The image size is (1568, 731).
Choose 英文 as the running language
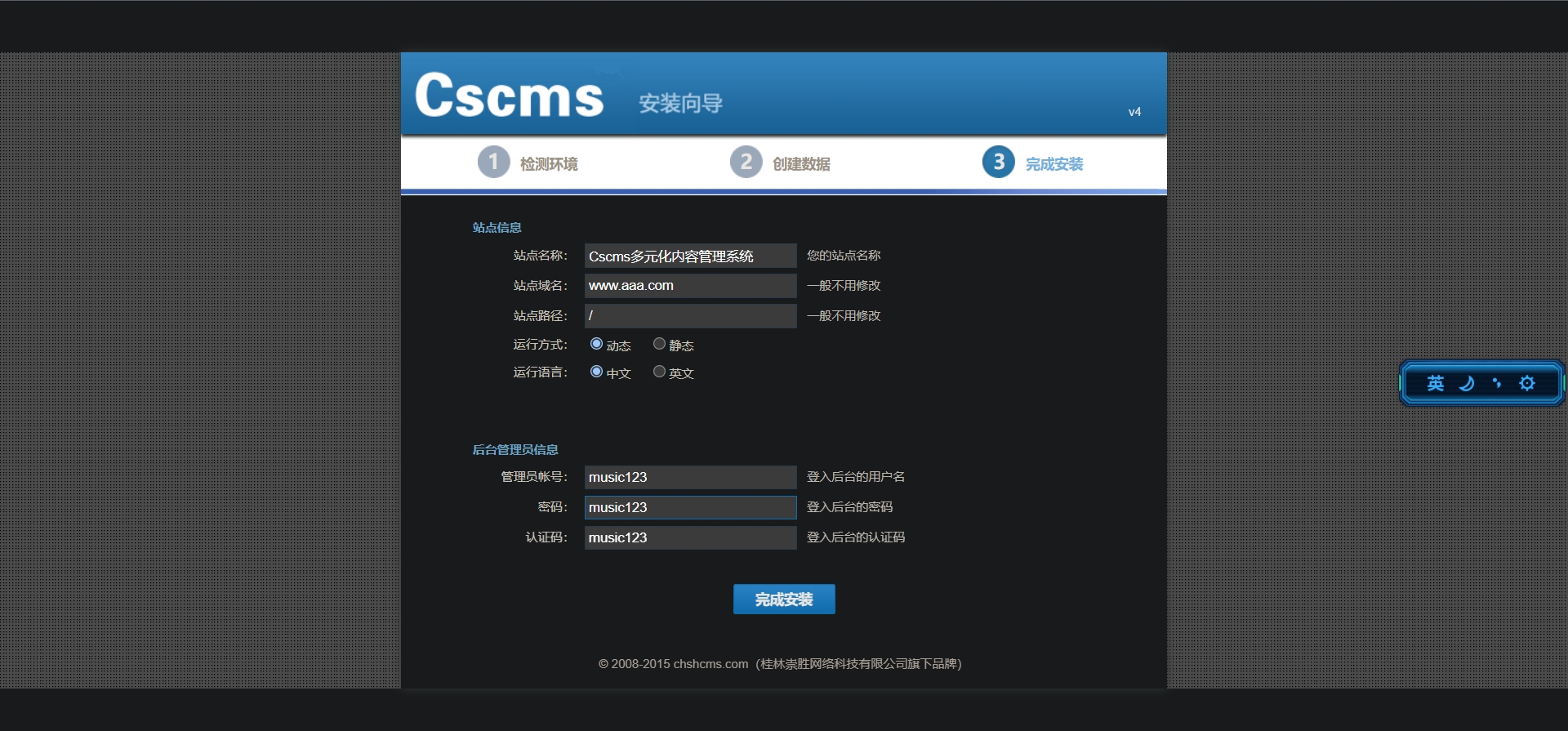(x=659, y=372)
